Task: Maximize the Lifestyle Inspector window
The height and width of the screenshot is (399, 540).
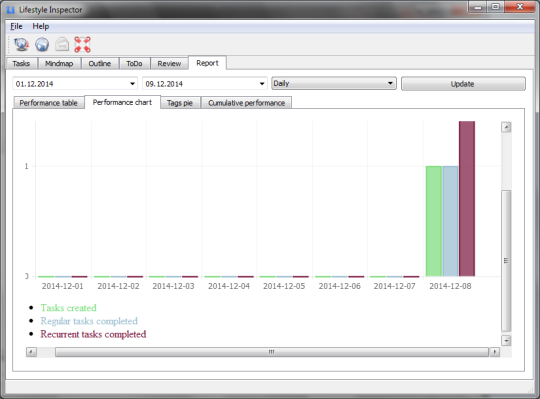Action: coord(496,7)
